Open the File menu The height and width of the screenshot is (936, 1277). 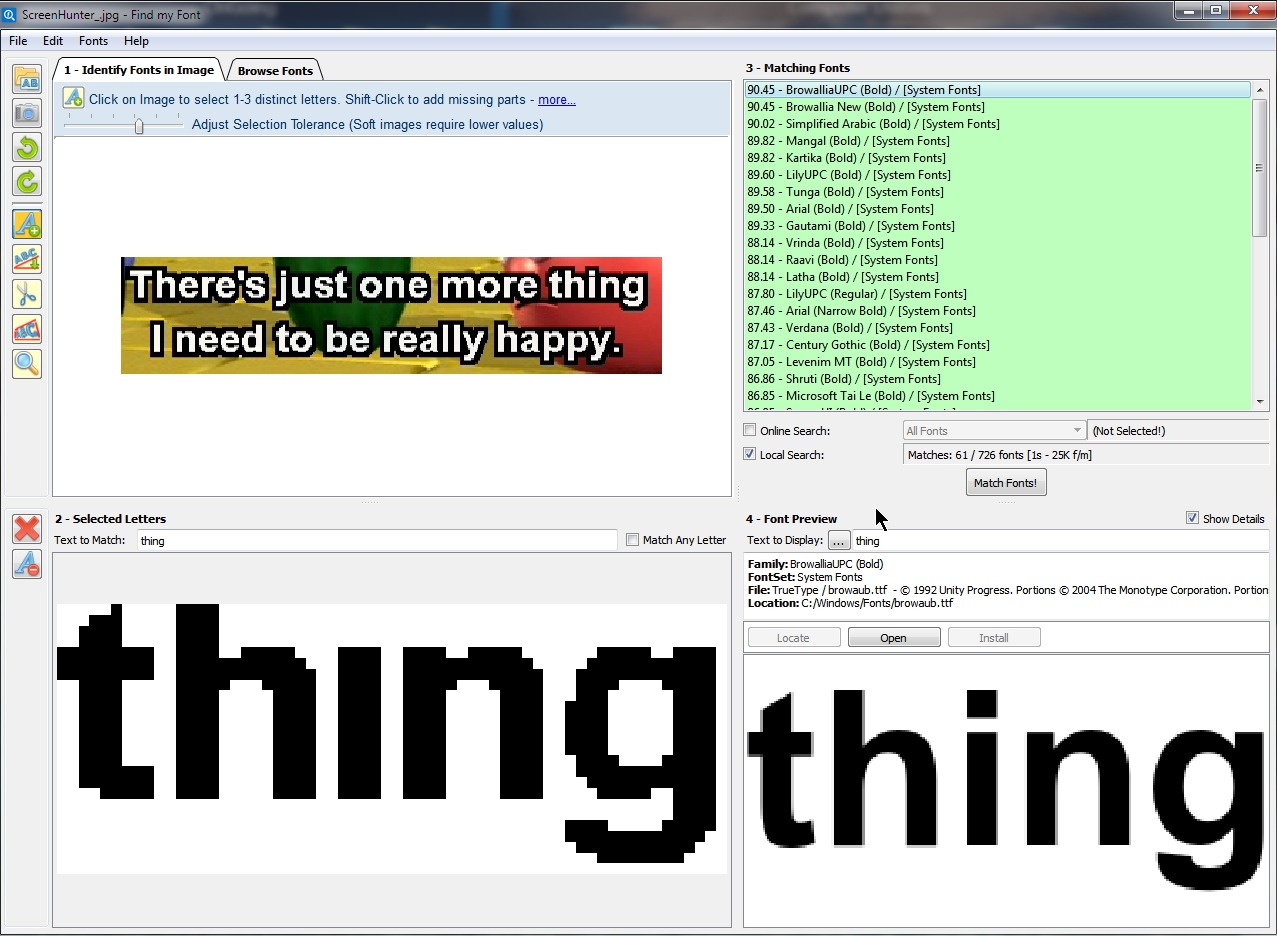(18, 41)
